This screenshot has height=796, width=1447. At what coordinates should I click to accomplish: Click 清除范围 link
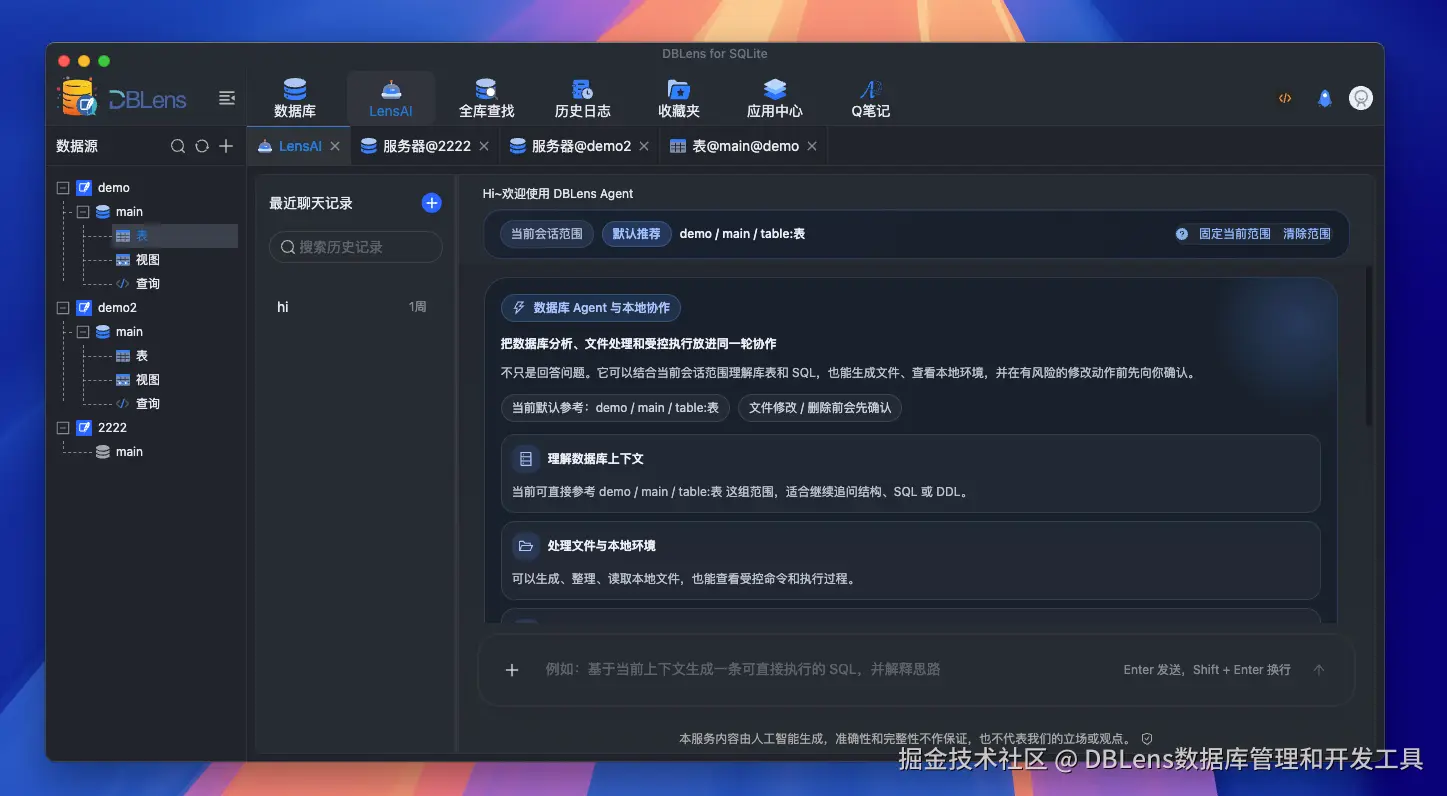pos(1307,234)
